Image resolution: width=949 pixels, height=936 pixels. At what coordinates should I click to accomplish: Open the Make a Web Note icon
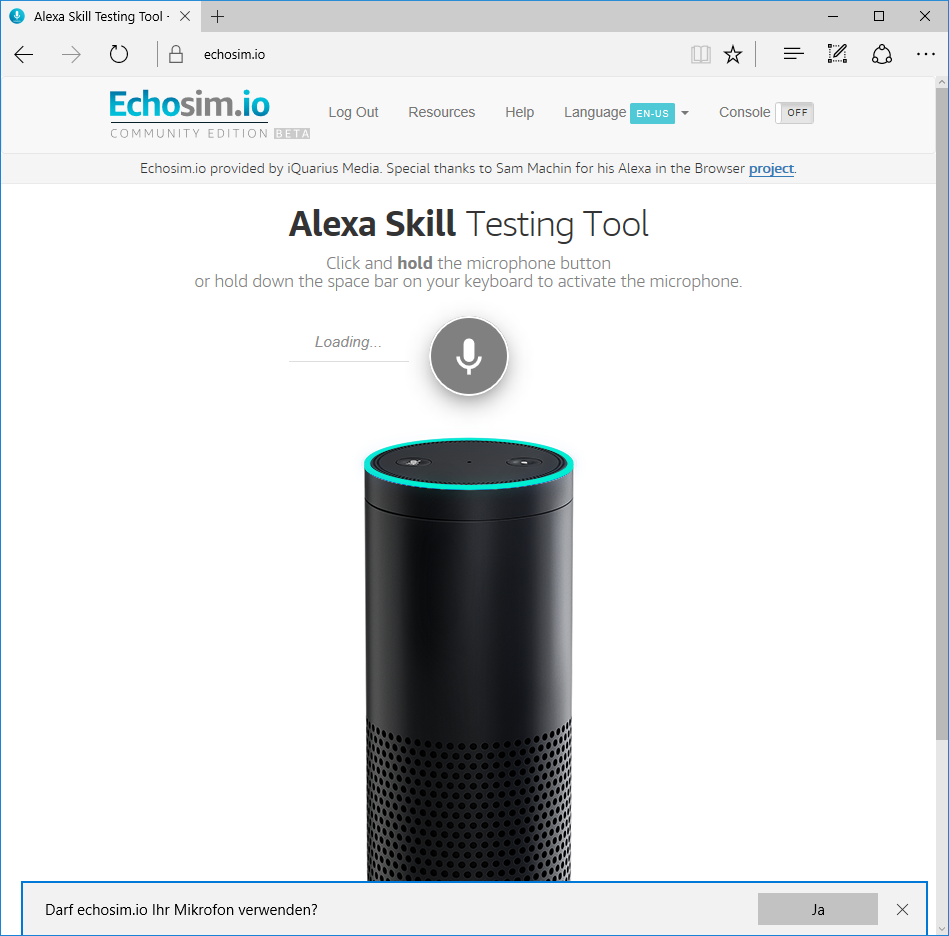pos(837,55)
